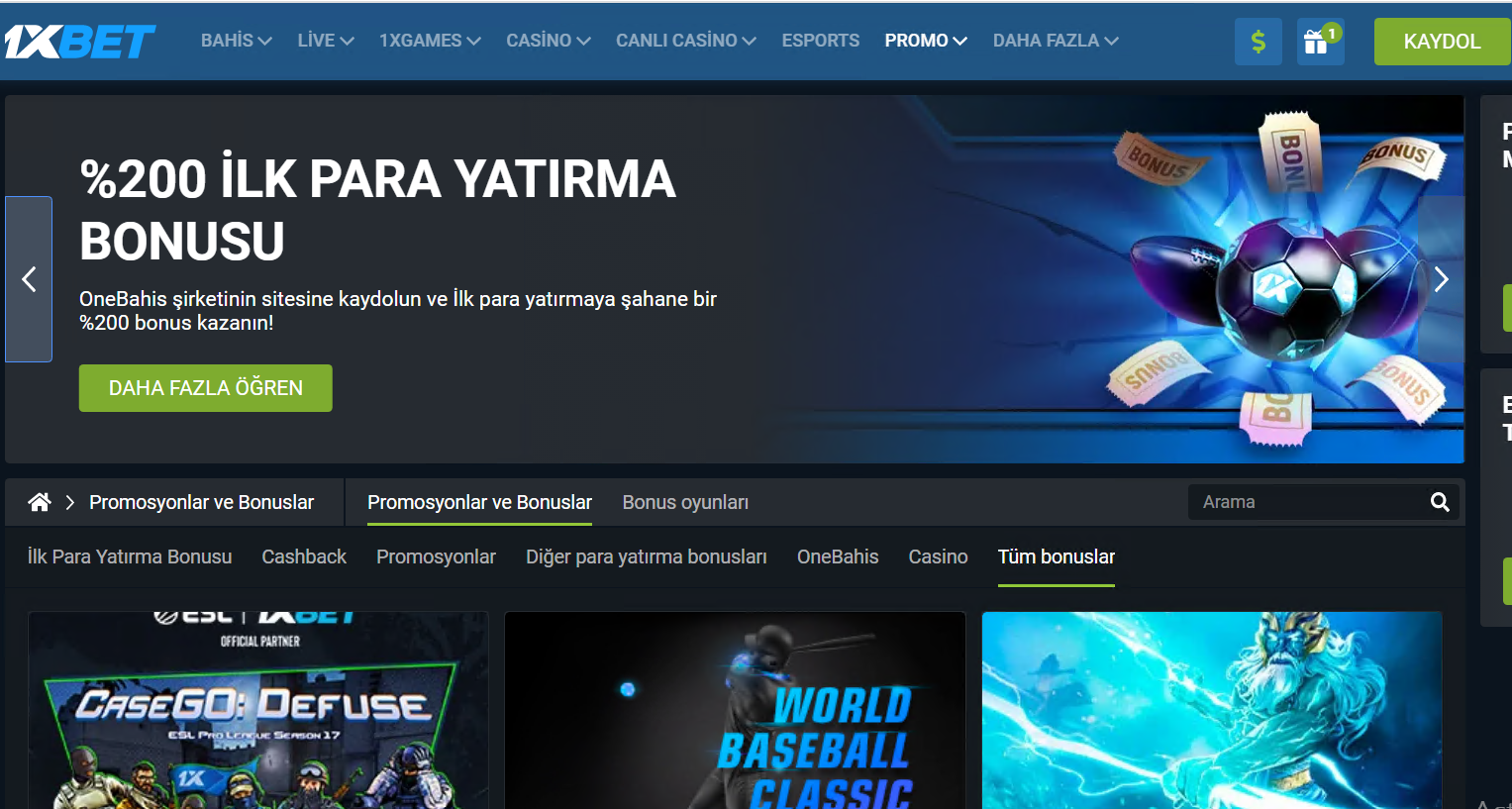Click the 1XBET logo
Screen dimensions: 1512x809
point(79,42)
